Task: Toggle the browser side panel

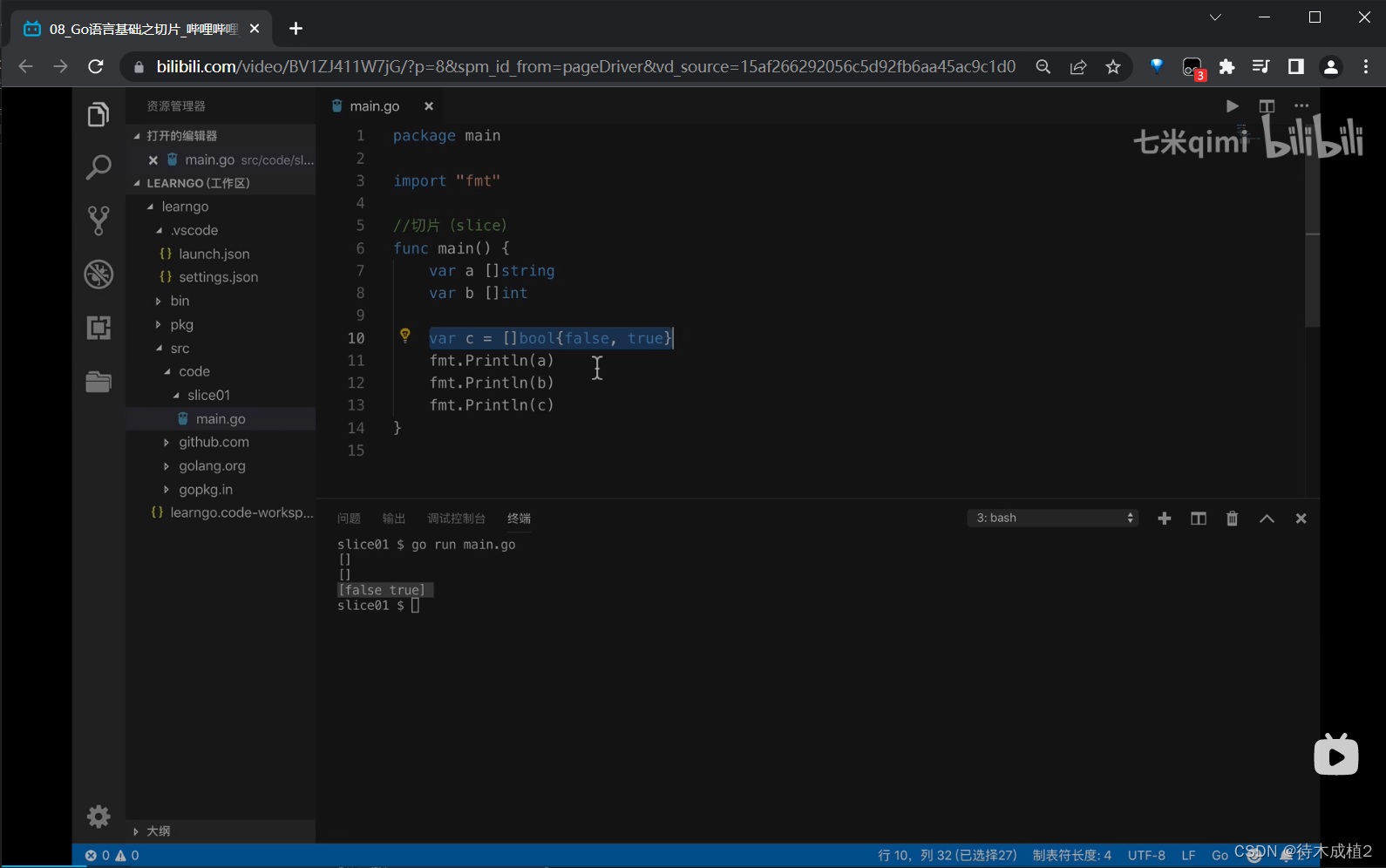Action: [1296, 67]
